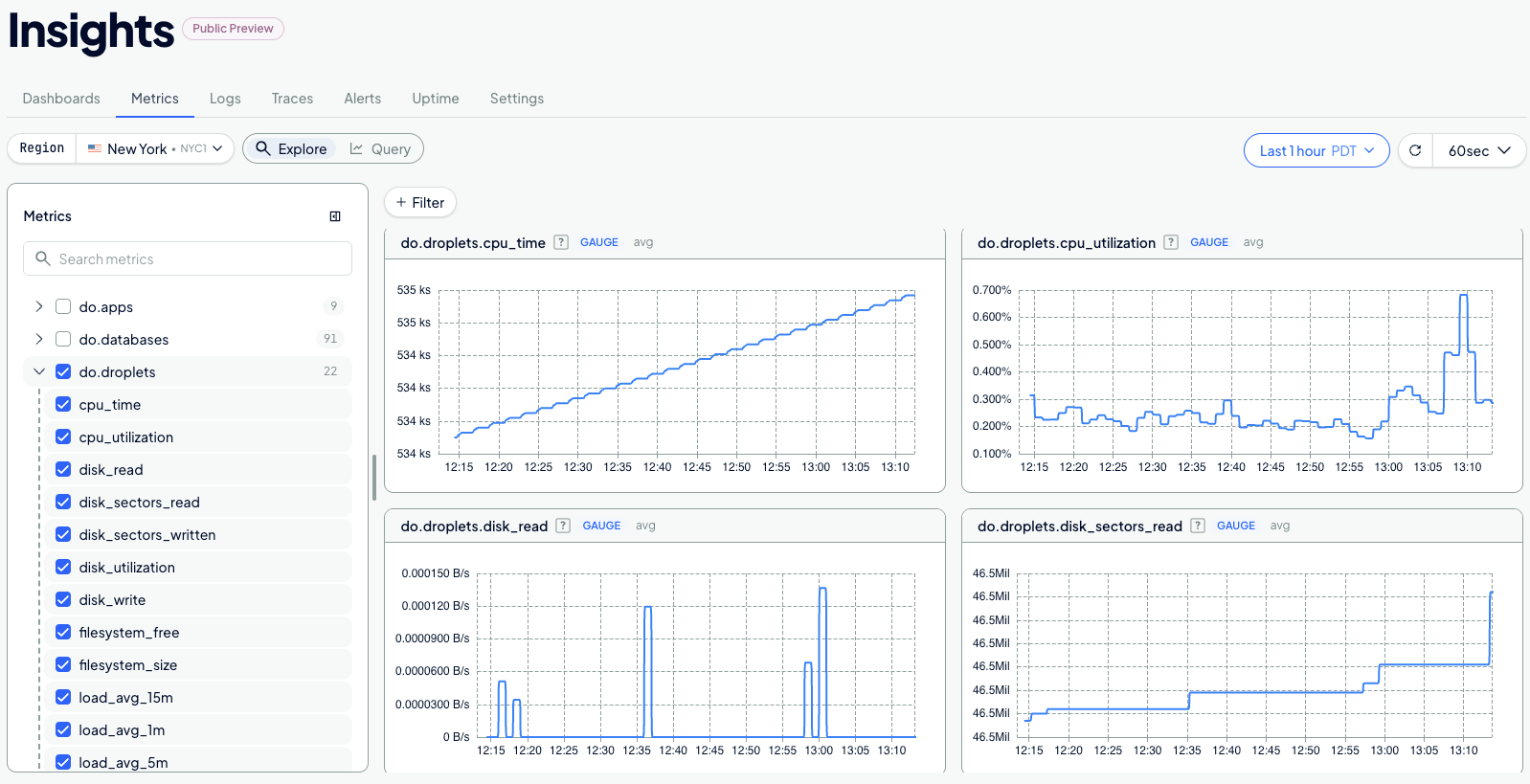Switch to Query mode
Viewport: 1530px width, 784px height.
[380, 148]
